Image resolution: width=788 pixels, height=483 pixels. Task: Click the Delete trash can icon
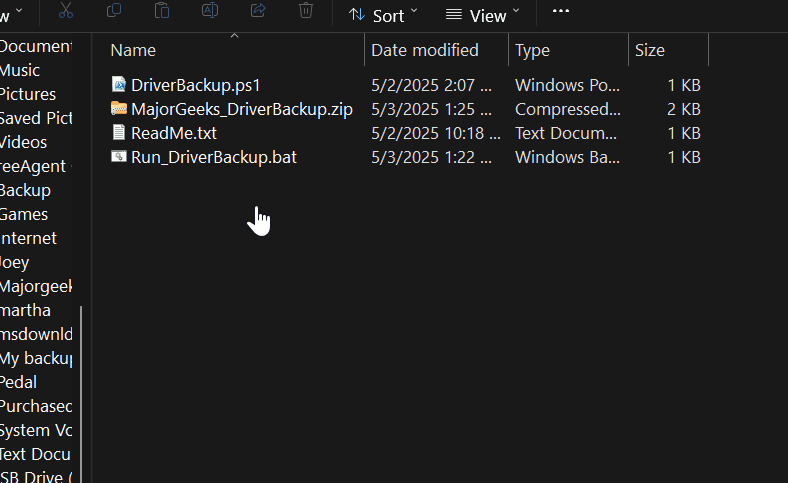coord(305,11)
